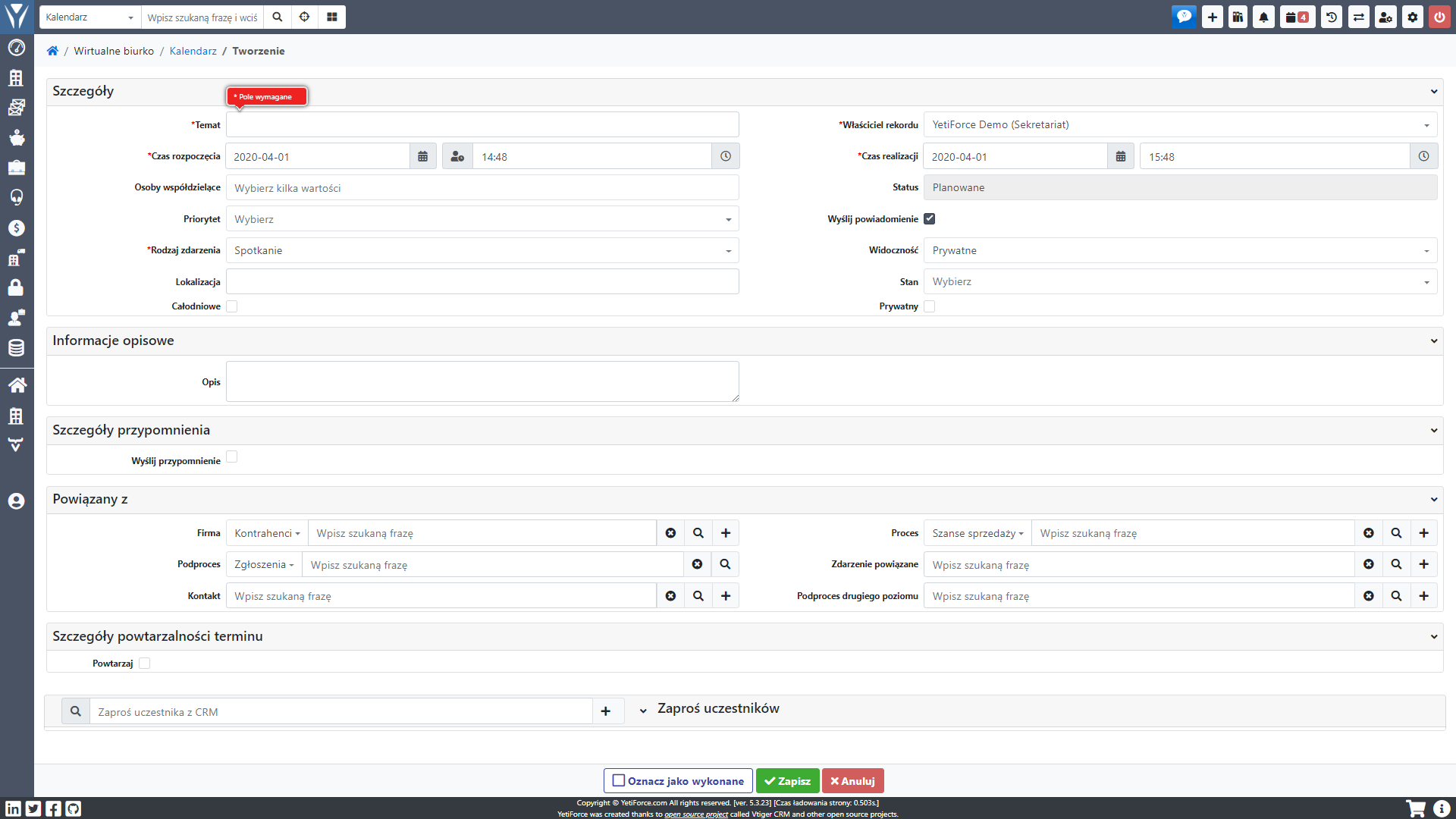Screen dimensions: 1456x819
Task: Clear the Firma field value
Action: pos(670,533)
